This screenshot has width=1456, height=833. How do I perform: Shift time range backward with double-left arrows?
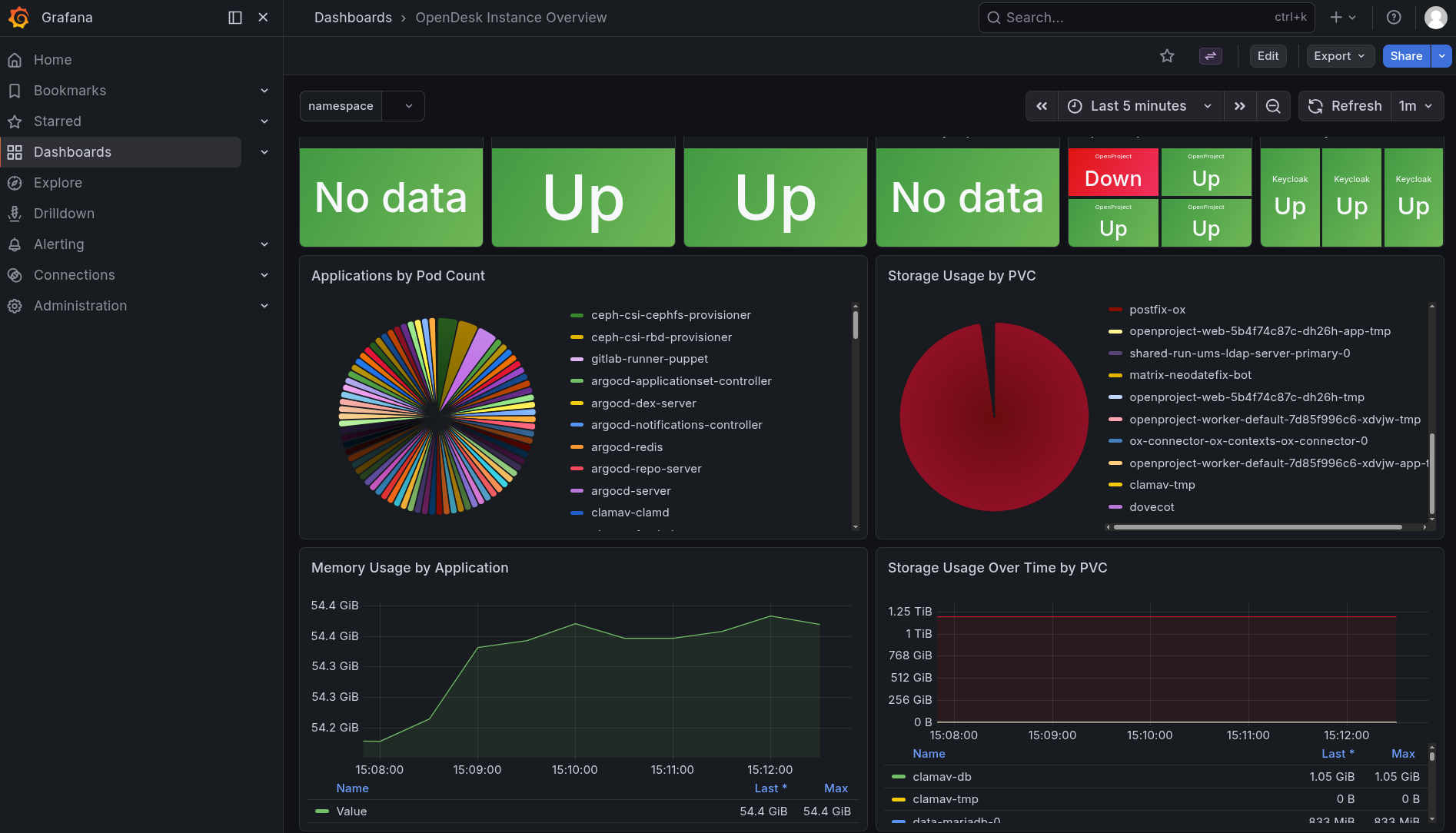pyautogui.click(x=1042, y=106)
